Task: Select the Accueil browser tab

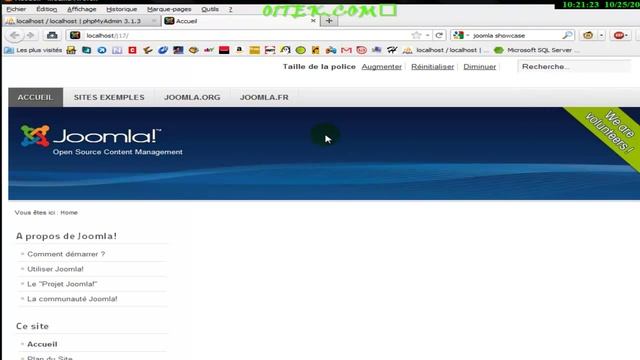Action: (x=241, y=21)
